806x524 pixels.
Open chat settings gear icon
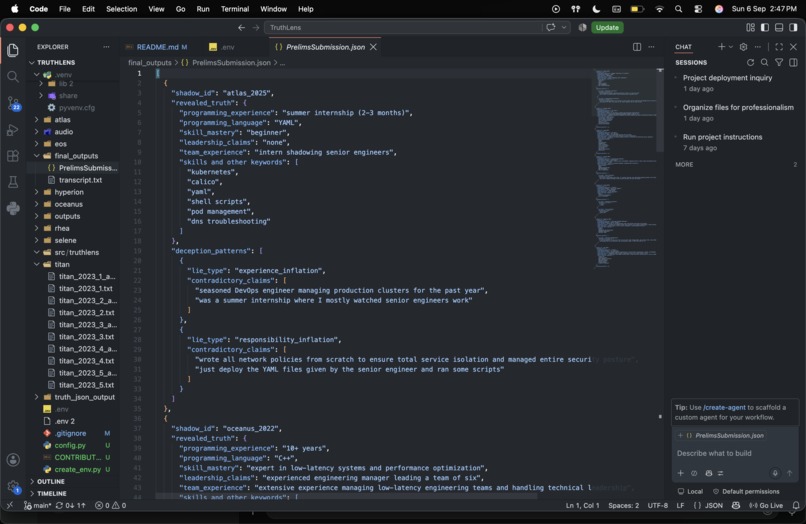[x=743, y=47]
